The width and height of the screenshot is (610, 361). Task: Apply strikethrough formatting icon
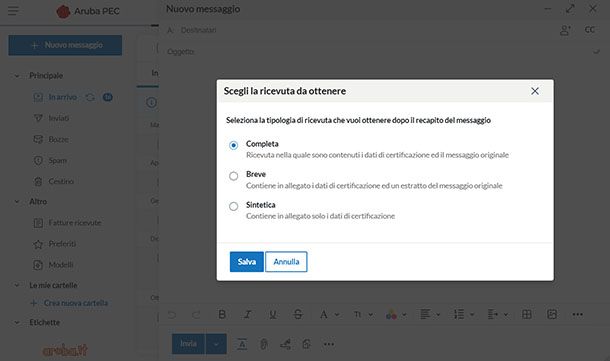click(298, 314)
